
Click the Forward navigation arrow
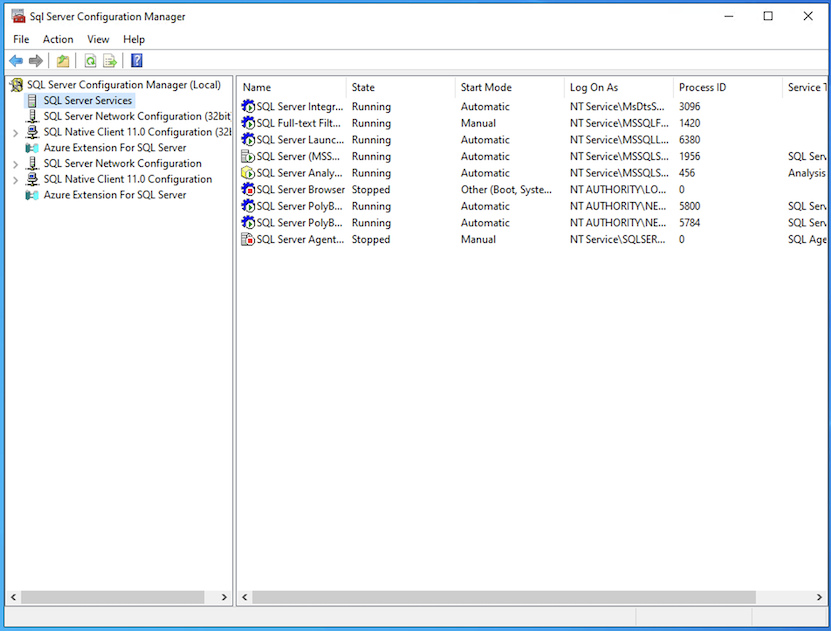point(35,61)
